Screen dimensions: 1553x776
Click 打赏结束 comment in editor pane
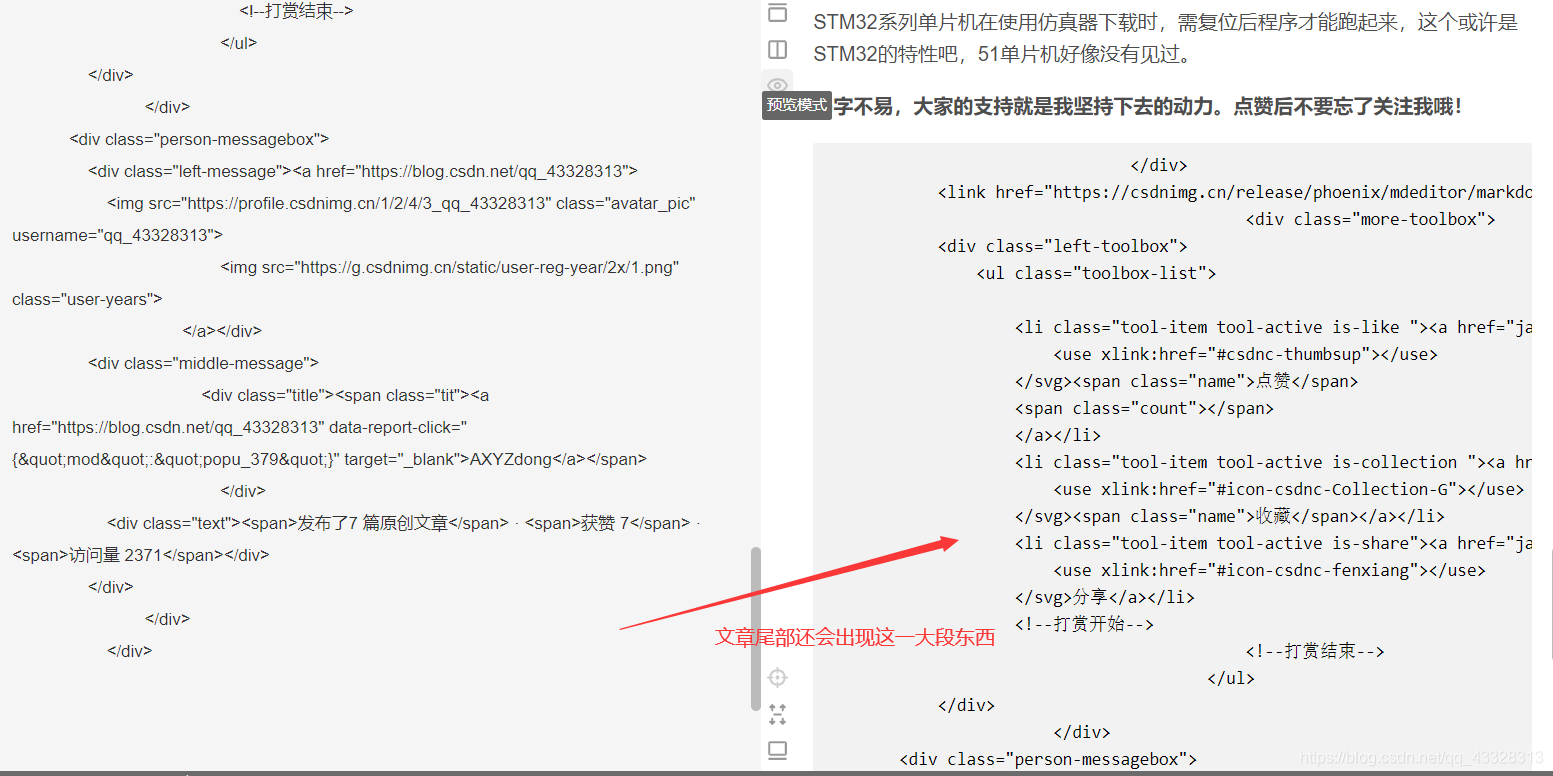296,11
